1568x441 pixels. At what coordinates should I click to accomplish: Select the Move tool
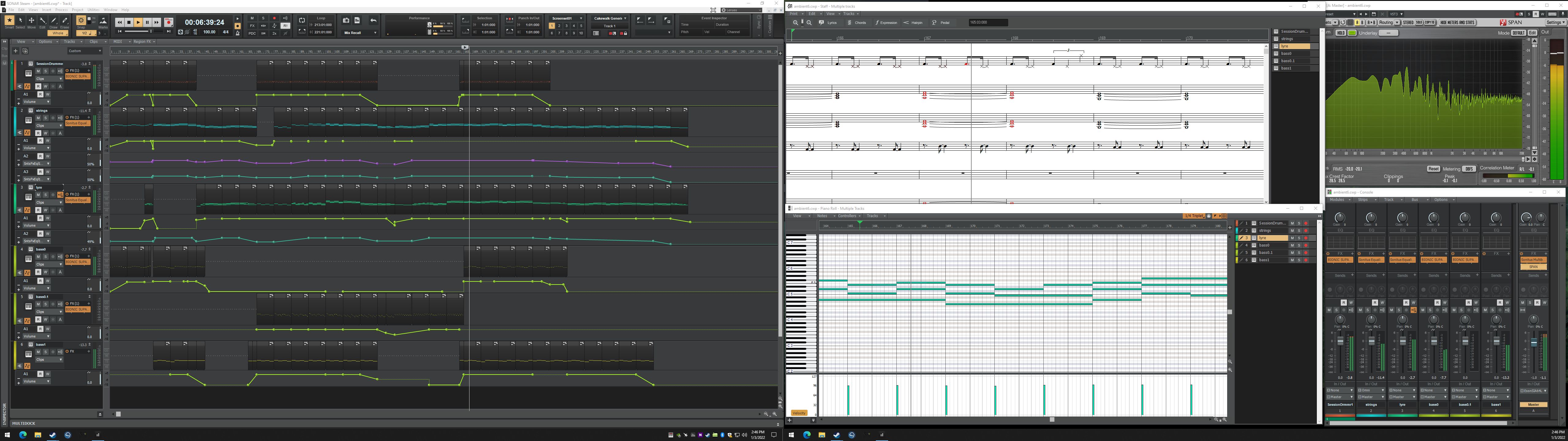coord(31,21)
